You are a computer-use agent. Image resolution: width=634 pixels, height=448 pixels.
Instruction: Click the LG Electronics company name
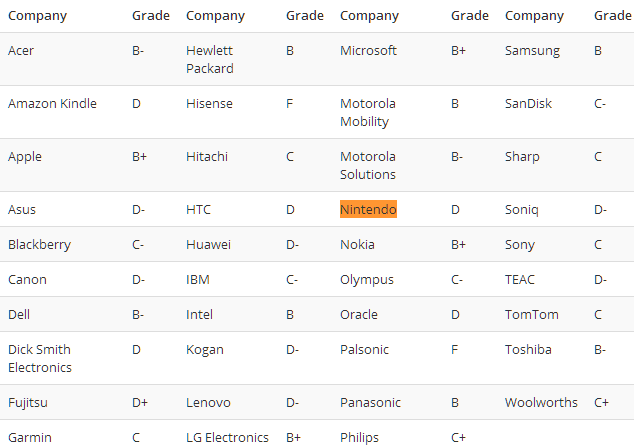coord(227,437)
